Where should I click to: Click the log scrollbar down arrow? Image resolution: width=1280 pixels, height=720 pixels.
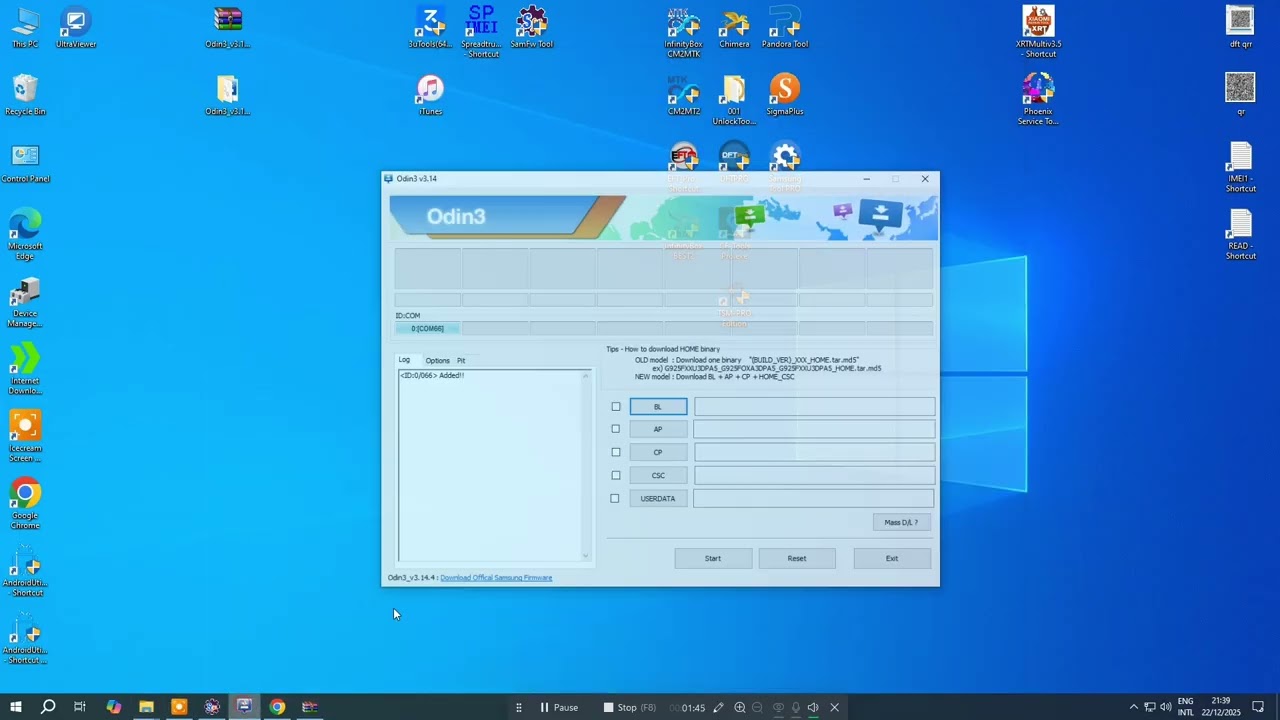click(x=586, y=556)
